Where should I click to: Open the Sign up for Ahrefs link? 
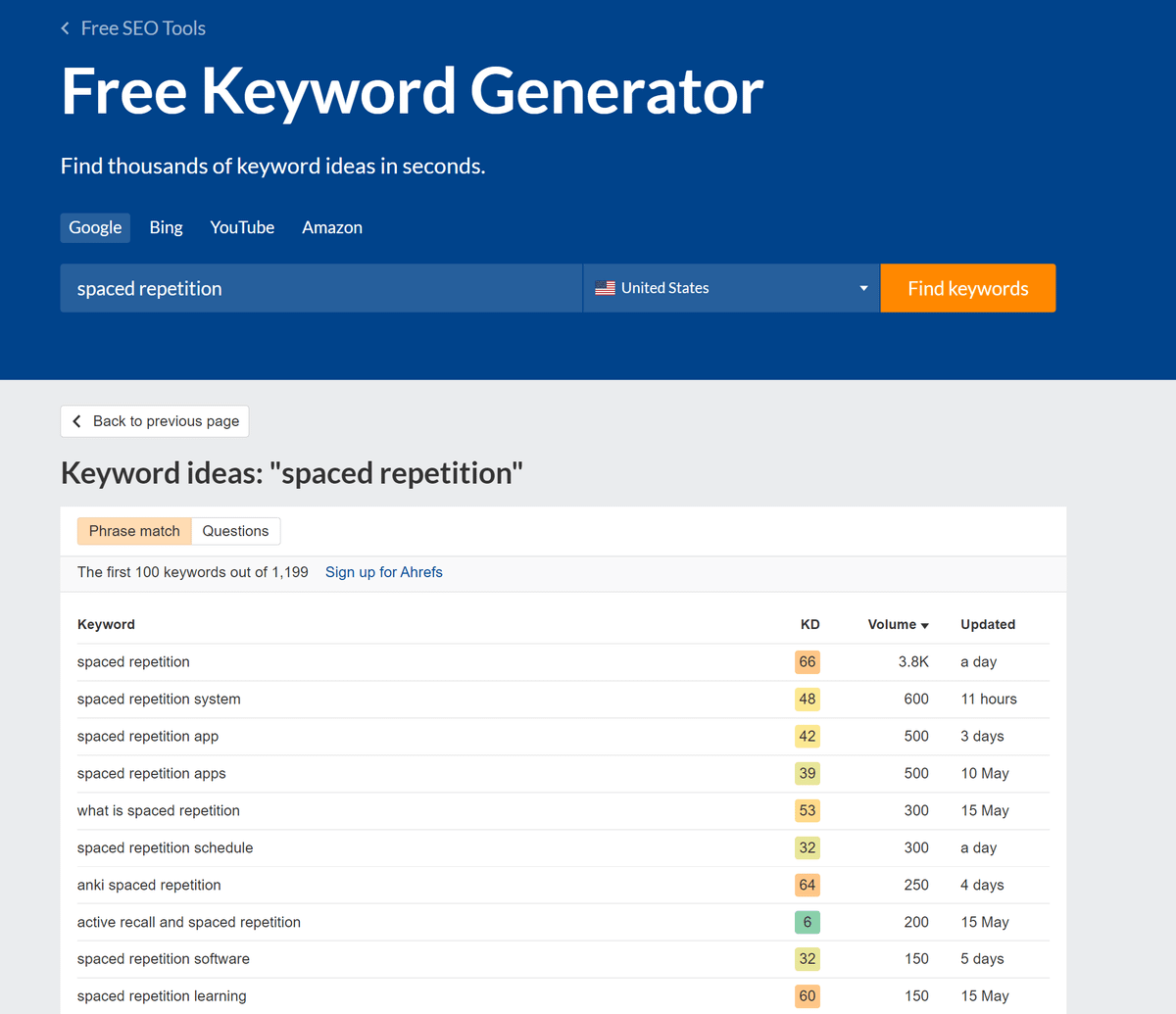click(383, 572)
